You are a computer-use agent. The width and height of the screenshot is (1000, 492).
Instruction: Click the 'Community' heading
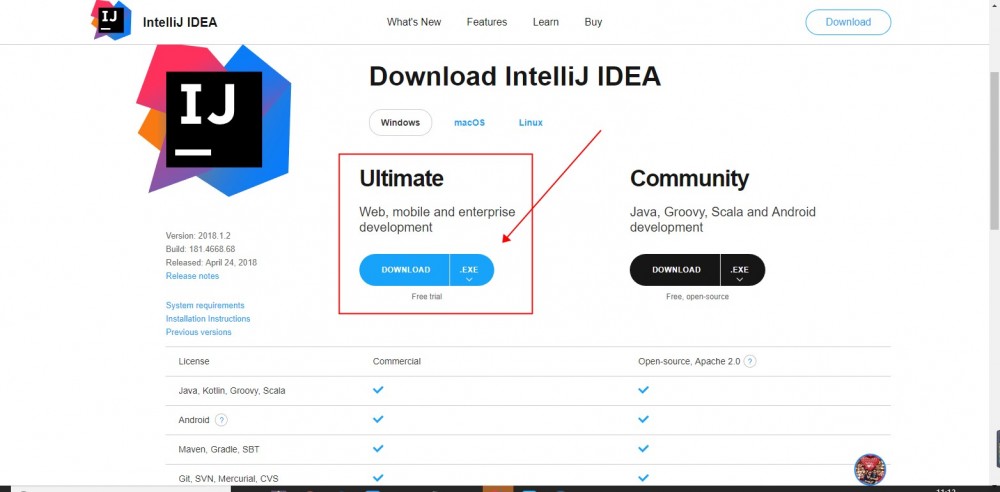(x=689, y=179)
